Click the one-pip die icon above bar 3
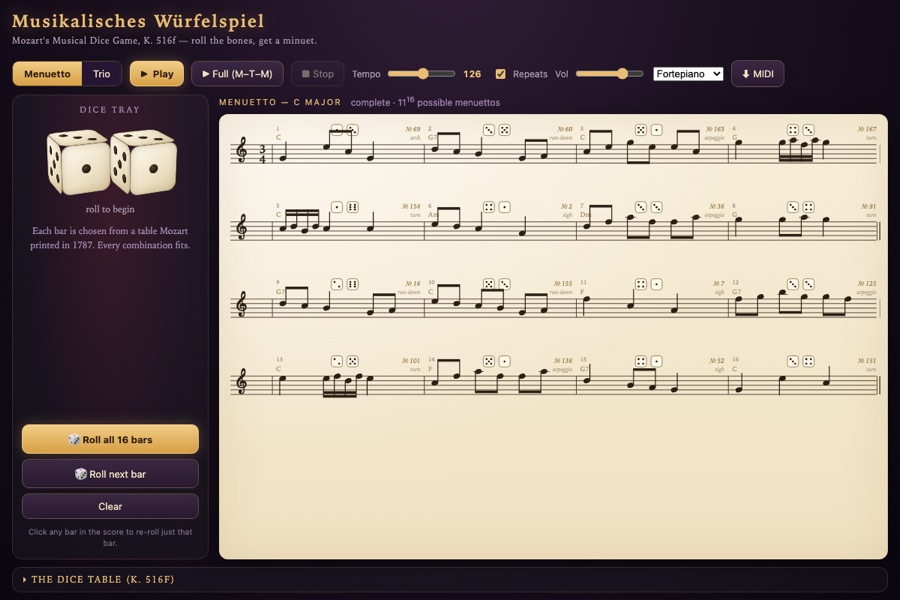Screen dimensions: 900x600 click(656, 130)
